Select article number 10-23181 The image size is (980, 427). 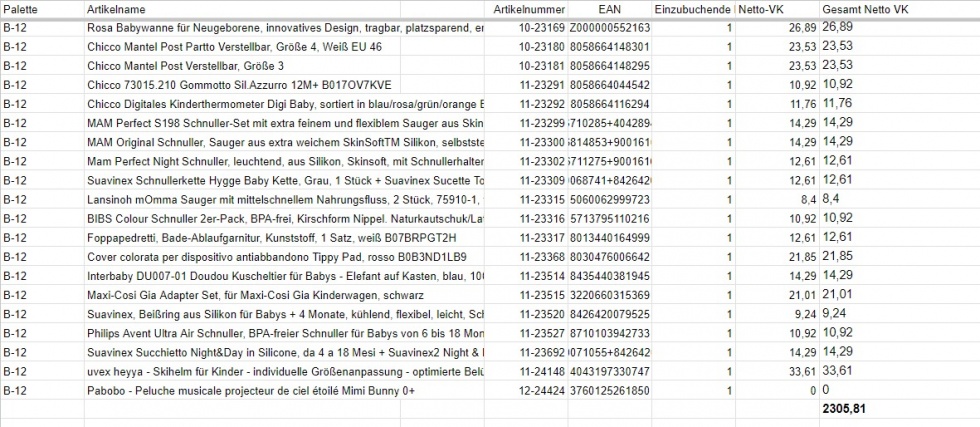coord(528,66)
